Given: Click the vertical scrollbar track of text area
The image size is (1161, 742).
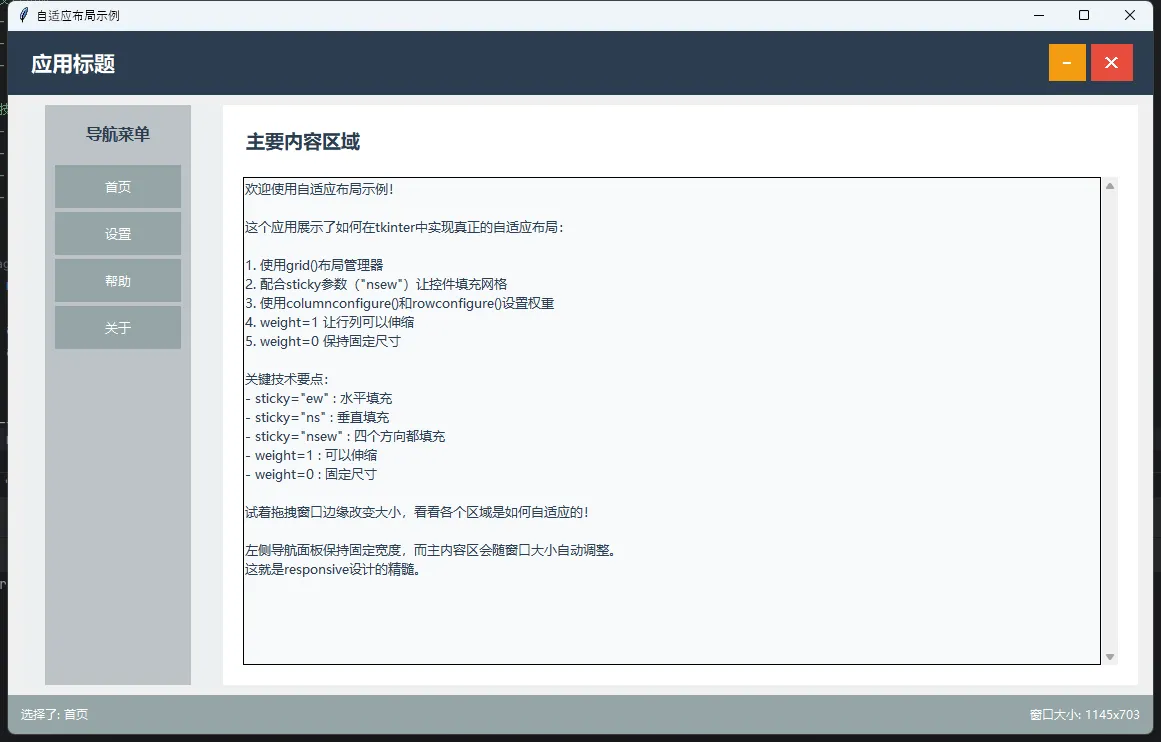Looking at the screenshot, I should coord(1109,420).
